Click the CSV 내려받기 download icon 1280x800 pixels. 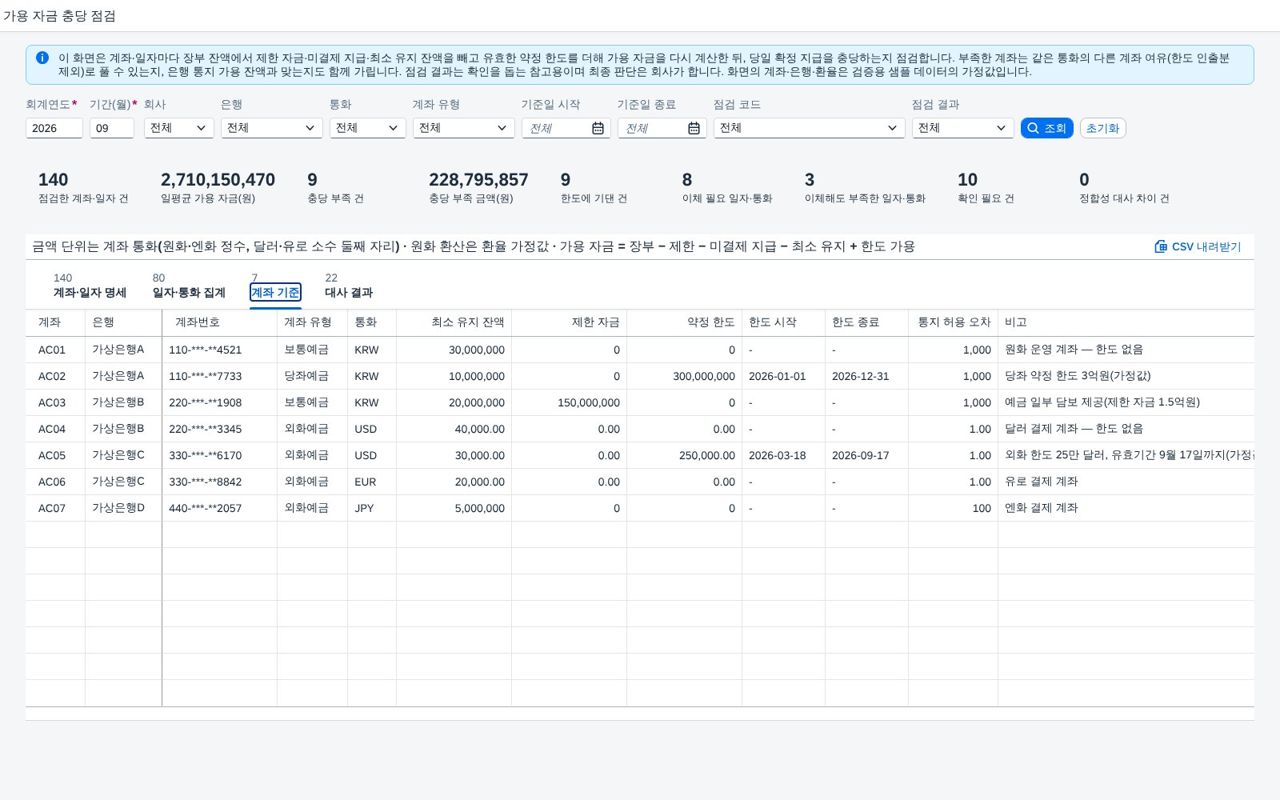pyautogui.click(x=1161, y=246)
